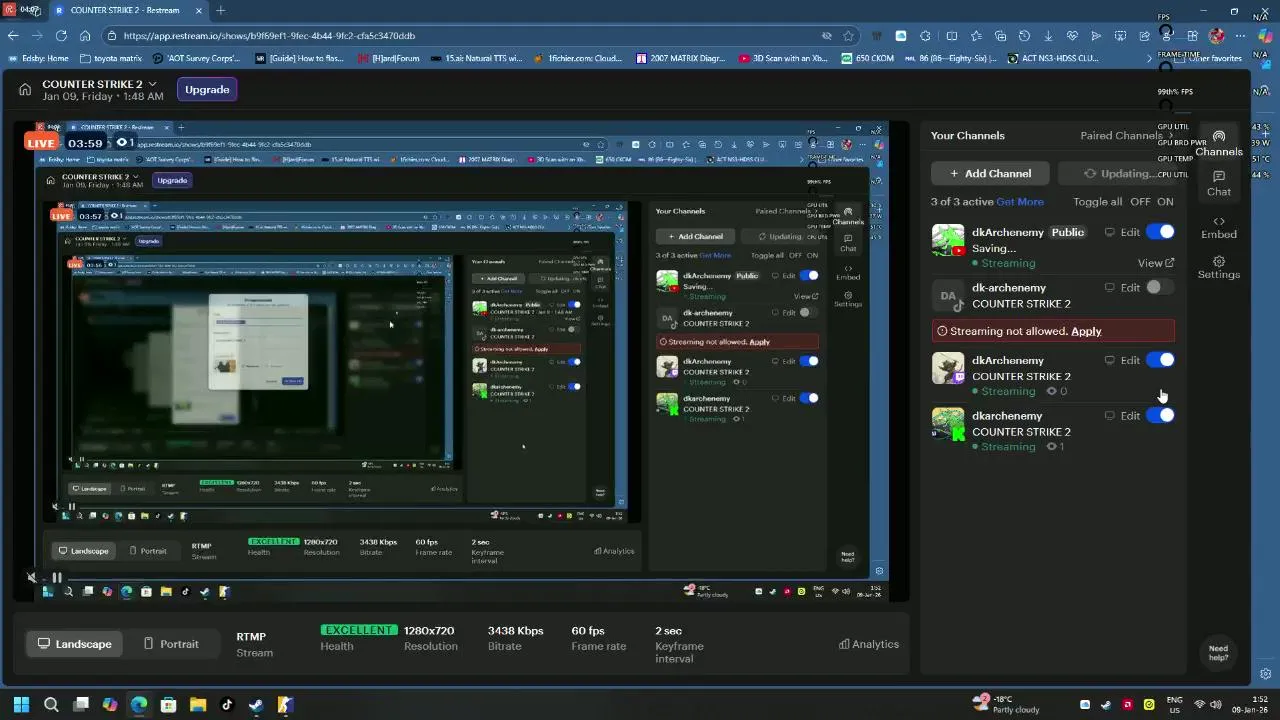Open TikTok app from taskbar
1280x720 pixels.
point(227,704)
